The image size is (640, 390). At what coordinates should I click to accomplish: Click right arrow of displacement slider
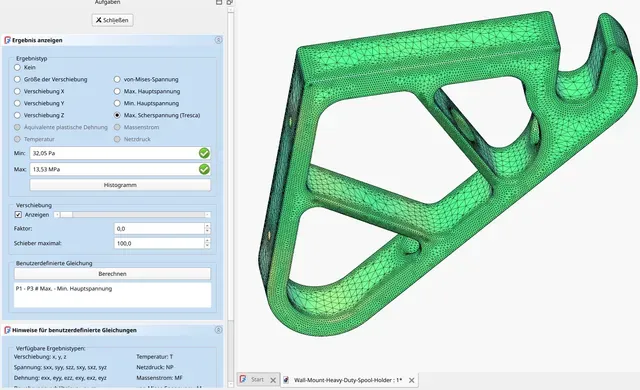[207, 215]
